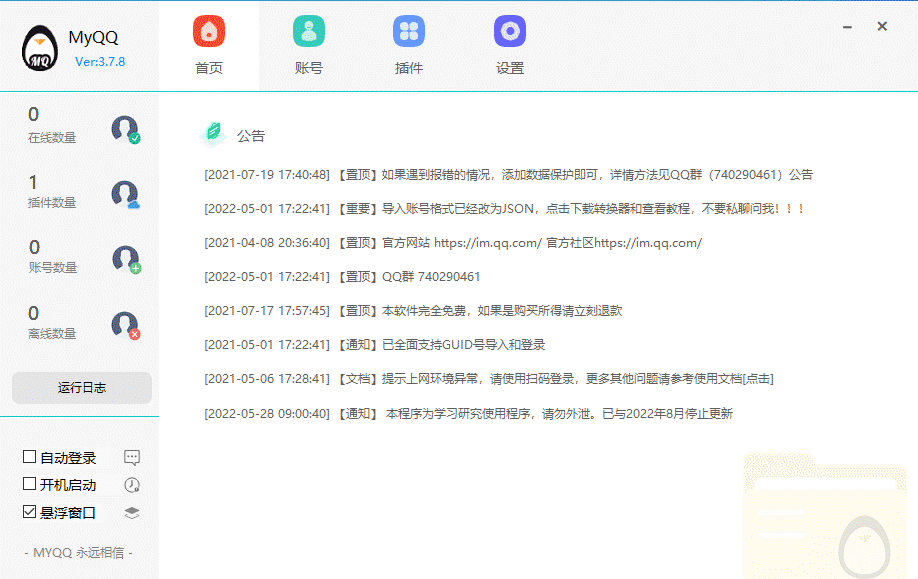Open the 文档 scan-login help announcement
918x579 pixels.
[489, 379]
